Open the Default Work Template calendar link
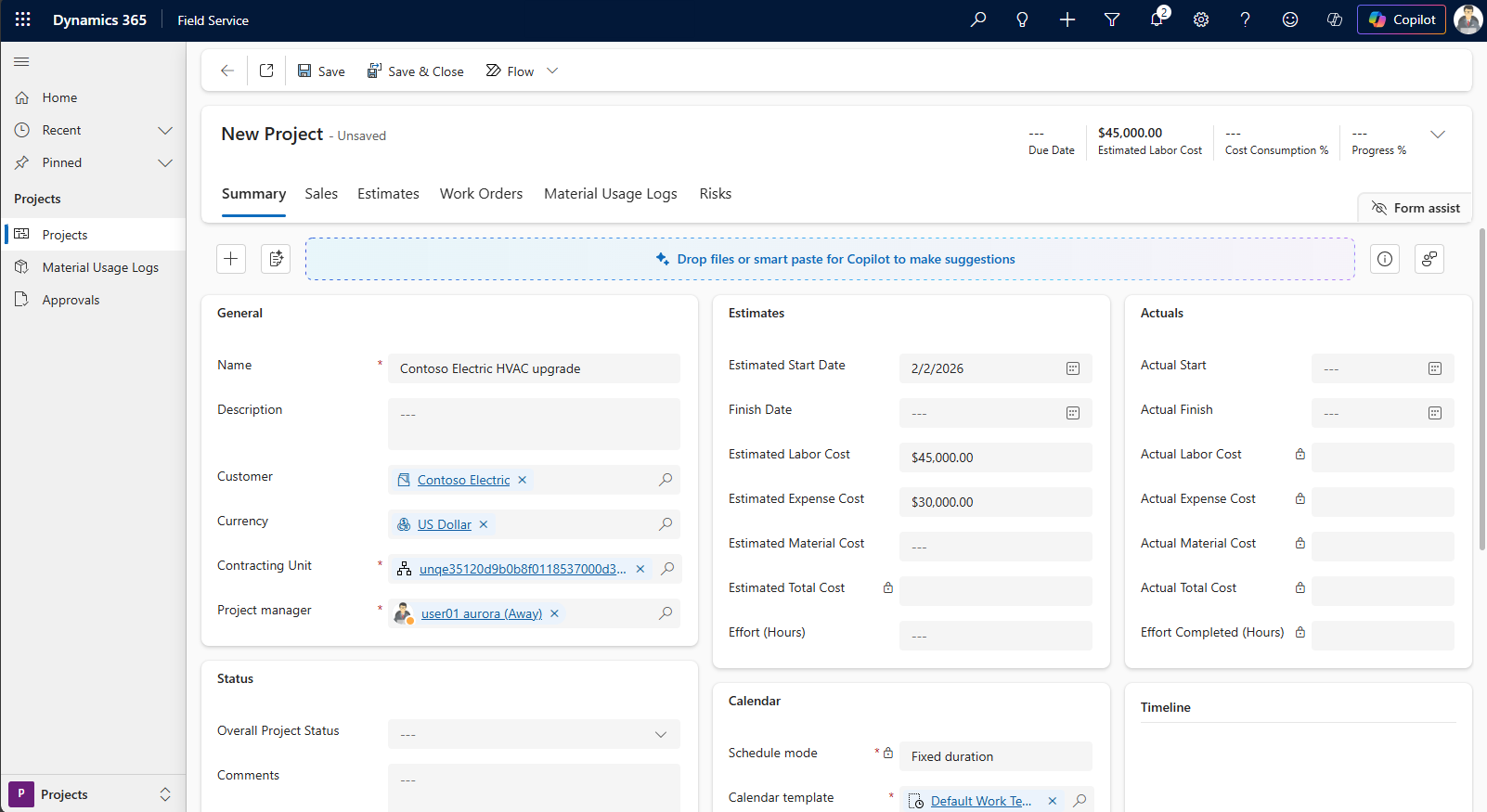This screenshot has height=812, width=1487. [981, 801]
